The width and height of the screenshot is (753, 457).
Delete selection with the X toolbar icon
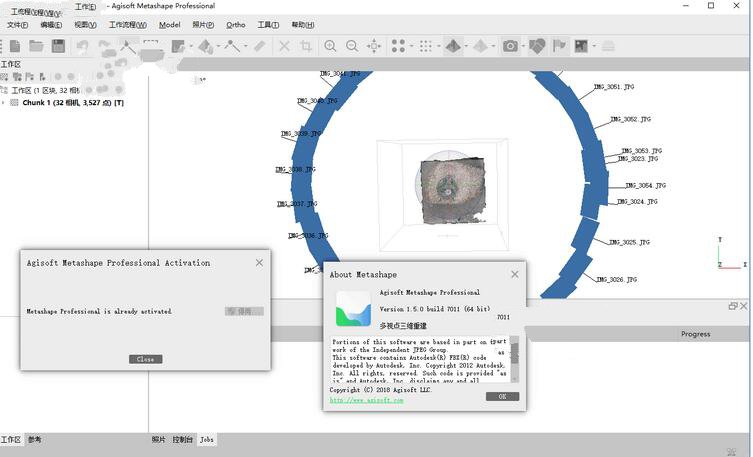tap(284, 46)
